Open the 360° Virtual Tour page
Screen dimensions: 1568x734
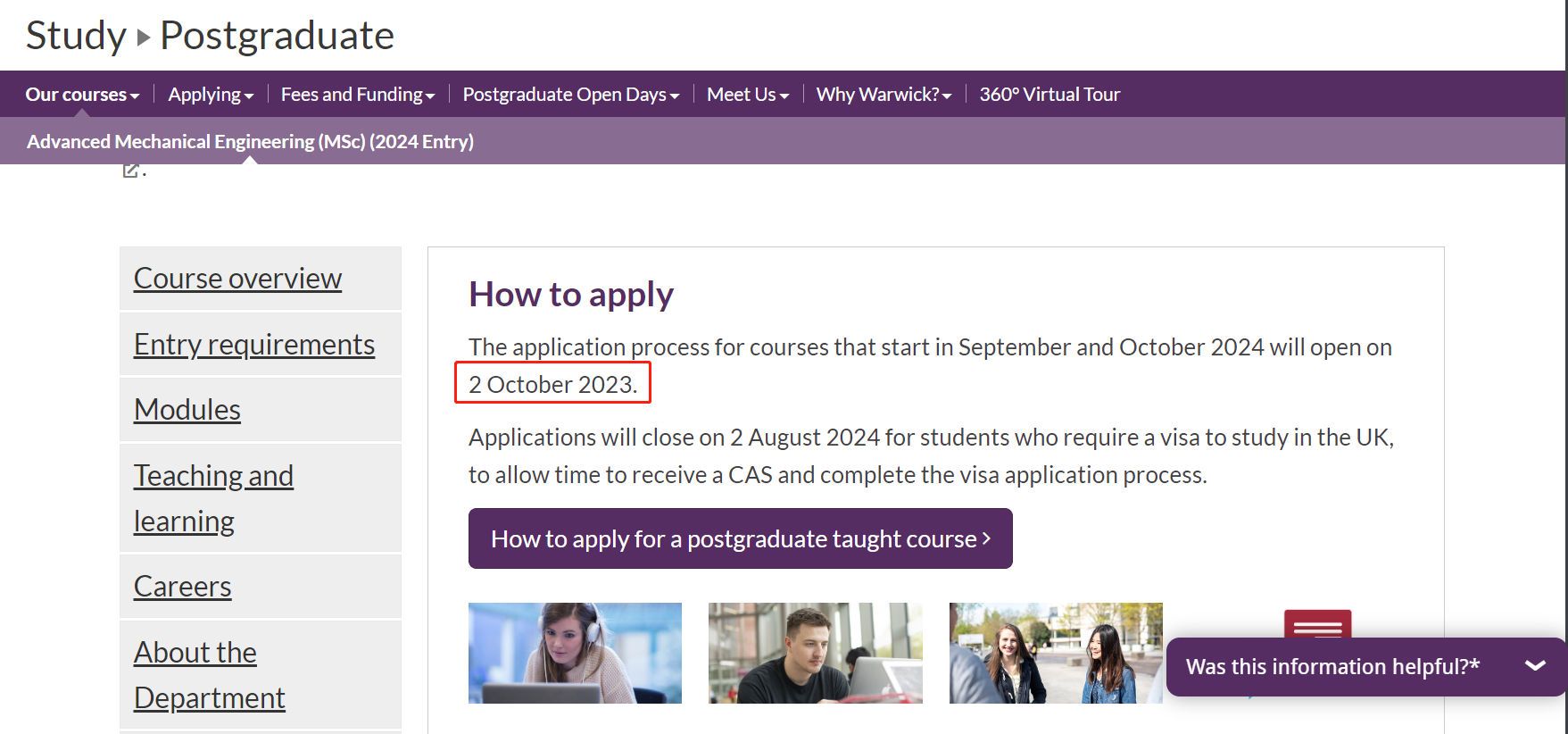[x=1049, y=95]
